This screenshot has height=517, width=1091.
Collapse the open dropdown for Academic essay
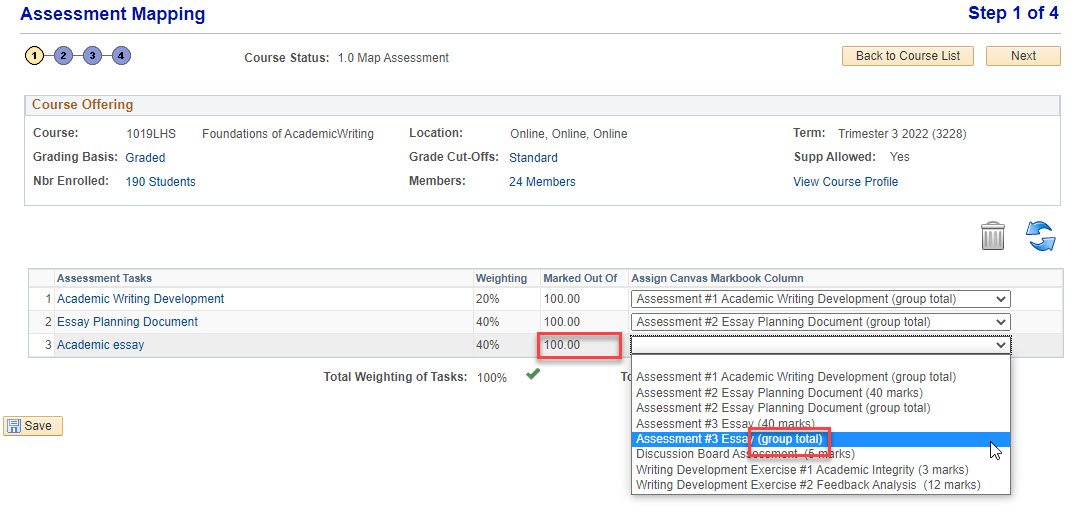point(820,345)
